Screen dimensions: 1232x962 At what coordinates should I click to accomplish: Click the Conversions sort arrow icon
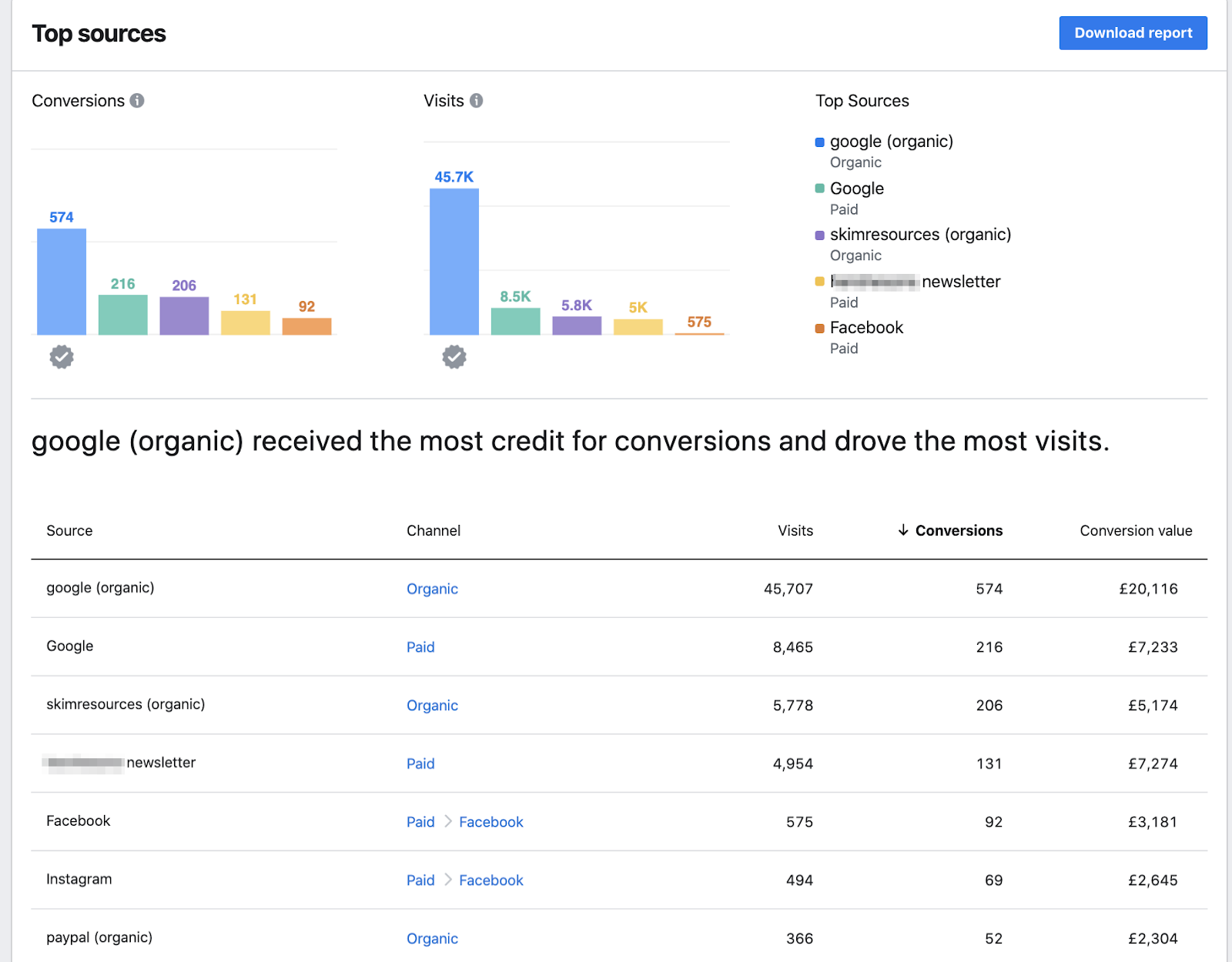pos(903,530)
